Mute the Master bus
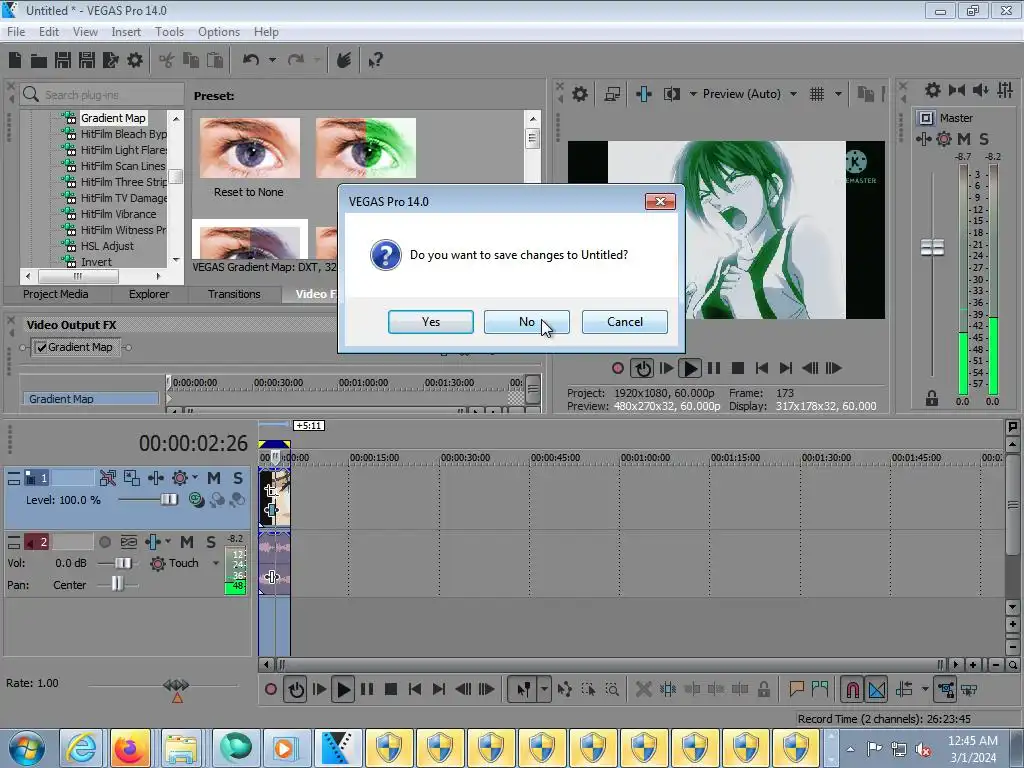This screenshot has width=1024, height=768. pyautogui.click(x=963, y=138)
